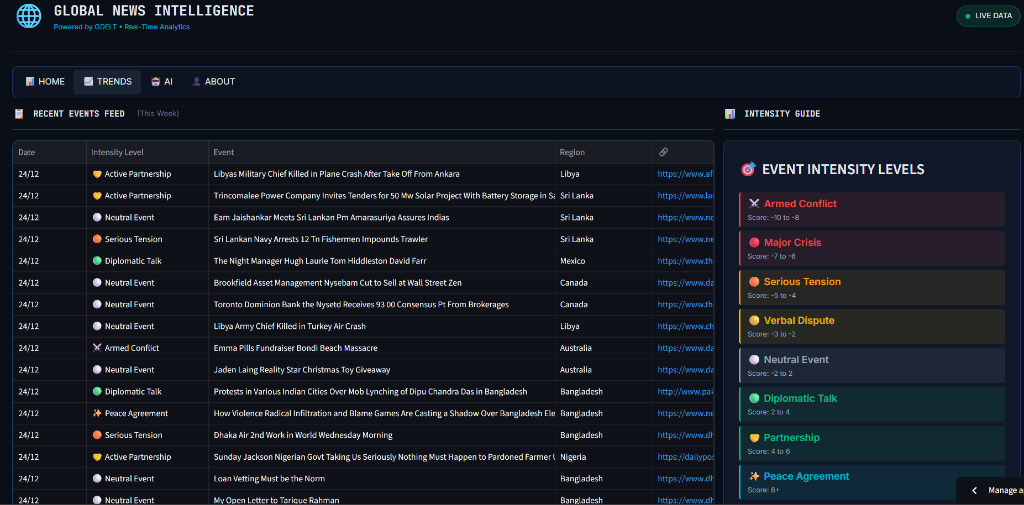Switch to the TRENDS tab
The height and width of the screenshot is (505, 1024).
click(108, 82)
